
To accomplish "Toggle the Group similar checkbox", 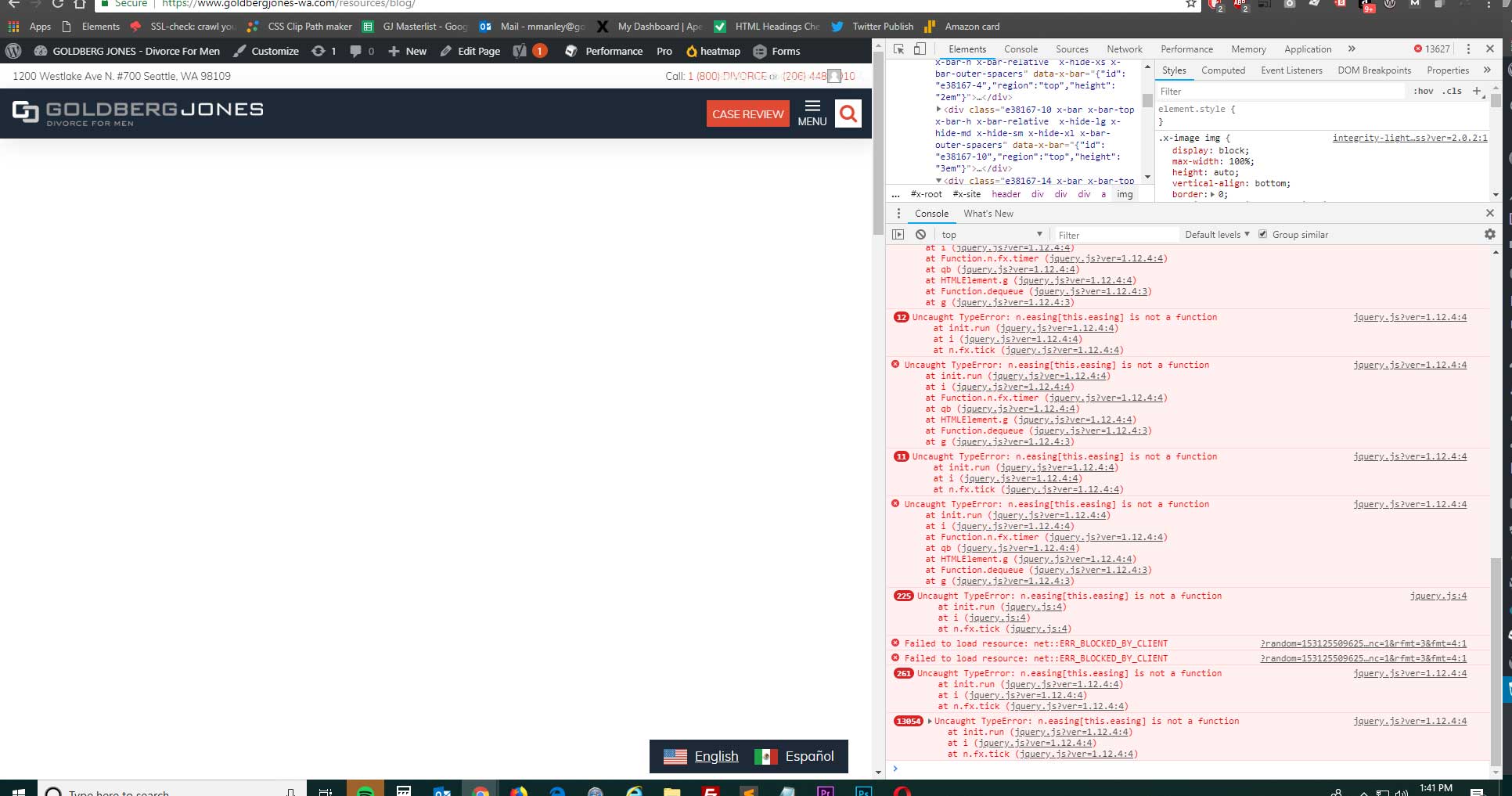I will coord(1262,234).
